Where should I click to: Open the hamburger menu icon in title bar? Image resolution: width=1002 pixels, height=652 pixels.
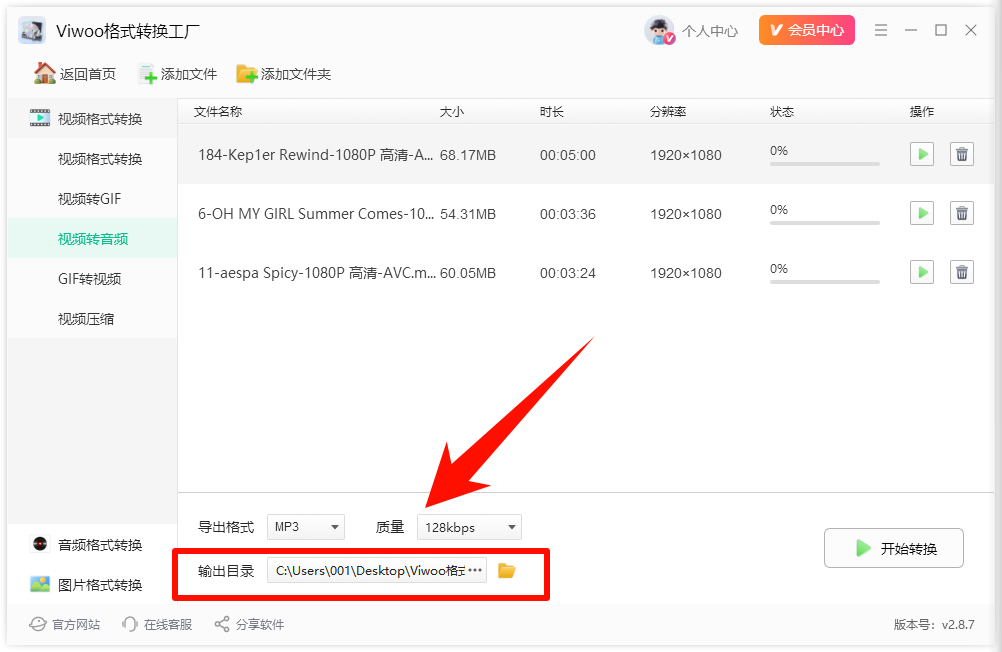(881, 30)
